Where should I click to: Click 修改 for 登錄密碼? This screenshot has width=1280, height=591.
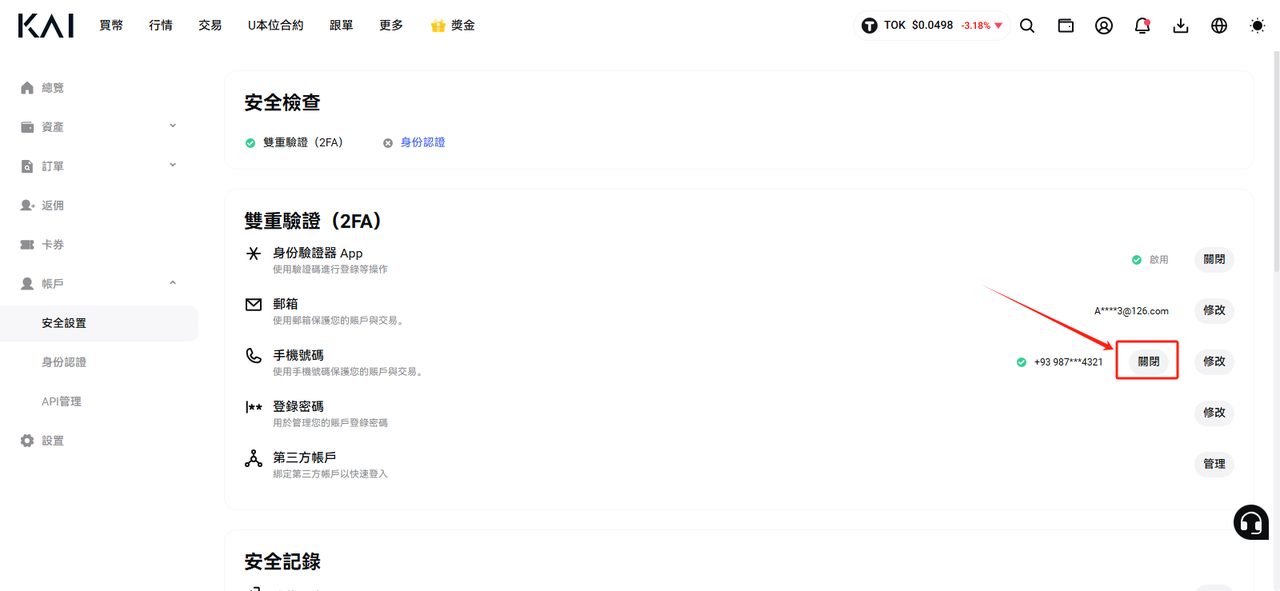pos(1214,413)
